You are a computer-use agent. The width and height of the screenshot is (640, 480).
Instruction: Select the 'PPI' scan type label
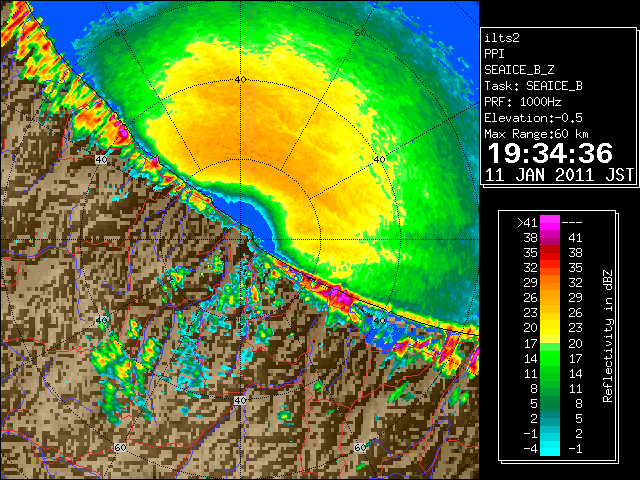(494, 54)
